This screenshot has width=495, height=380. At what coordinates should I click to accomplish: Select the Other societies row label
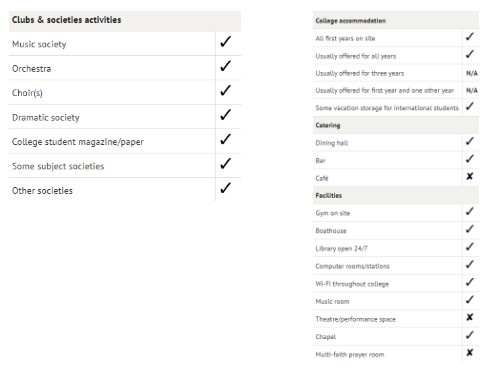(x=42, y=191)
